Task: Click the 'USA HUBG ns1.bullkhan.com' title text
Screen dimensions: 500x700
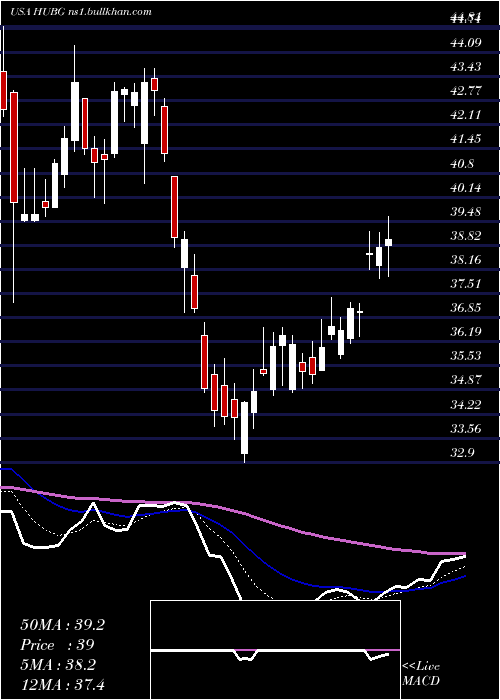Action: pyautogui.click(x=81, y=12)
